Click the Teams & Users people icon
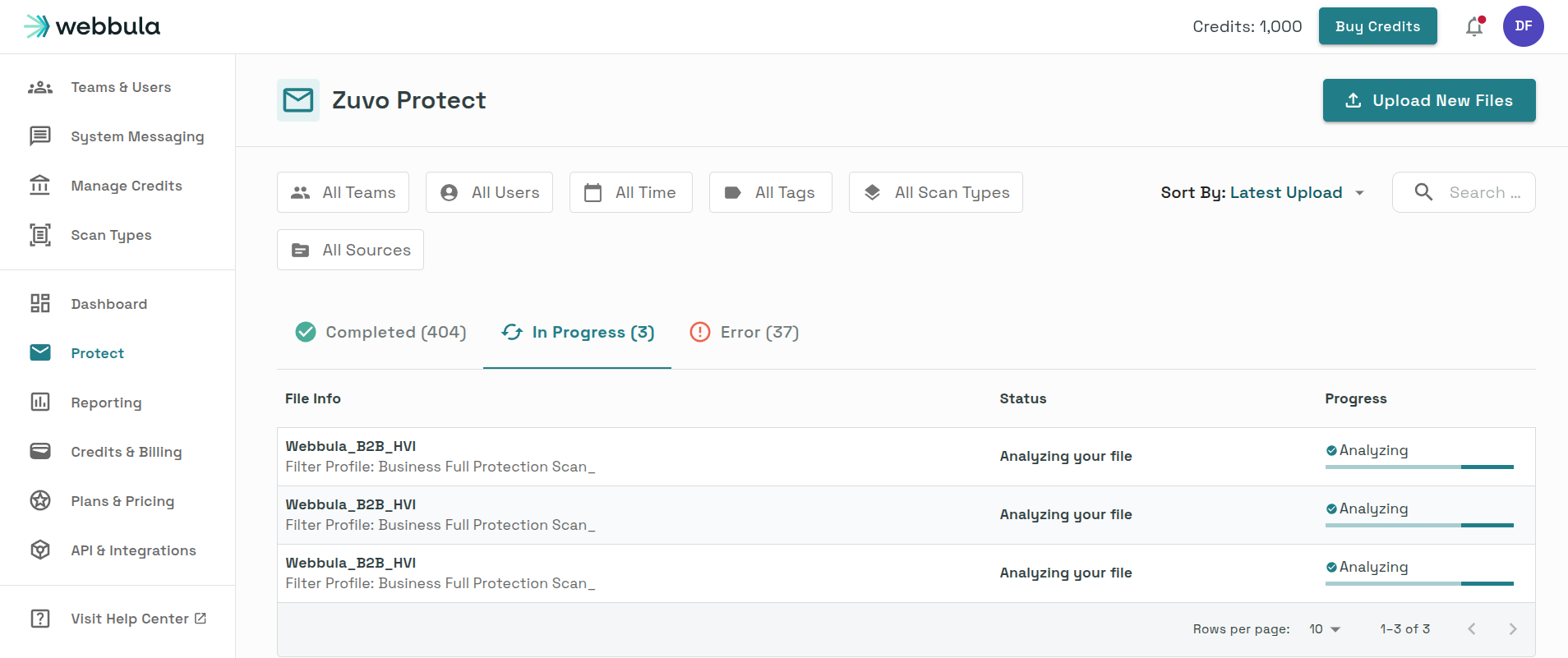The width and height of the screenshot is (1568, 658). [x=40, y=87]
